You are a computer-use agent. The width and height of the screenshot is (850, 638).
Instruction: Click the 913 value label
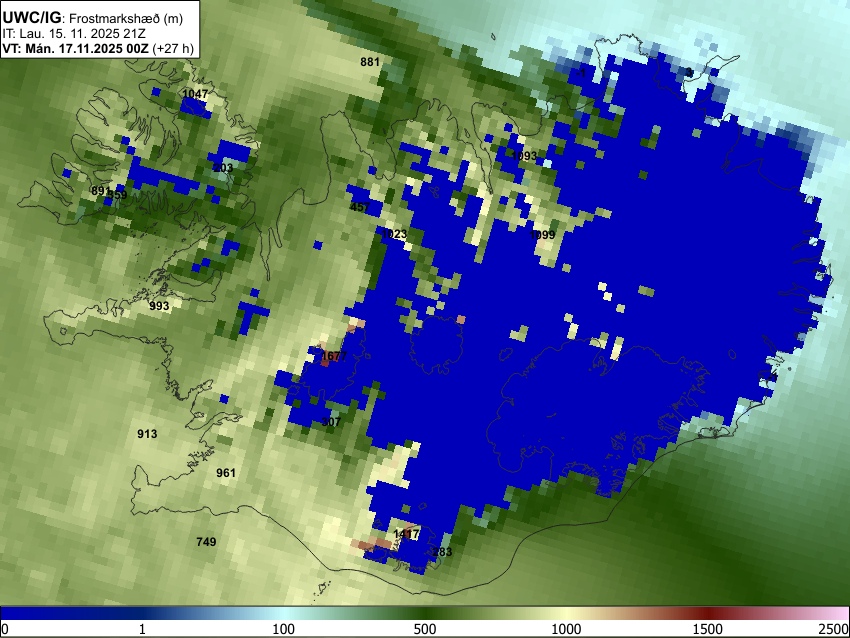[147, 434]
